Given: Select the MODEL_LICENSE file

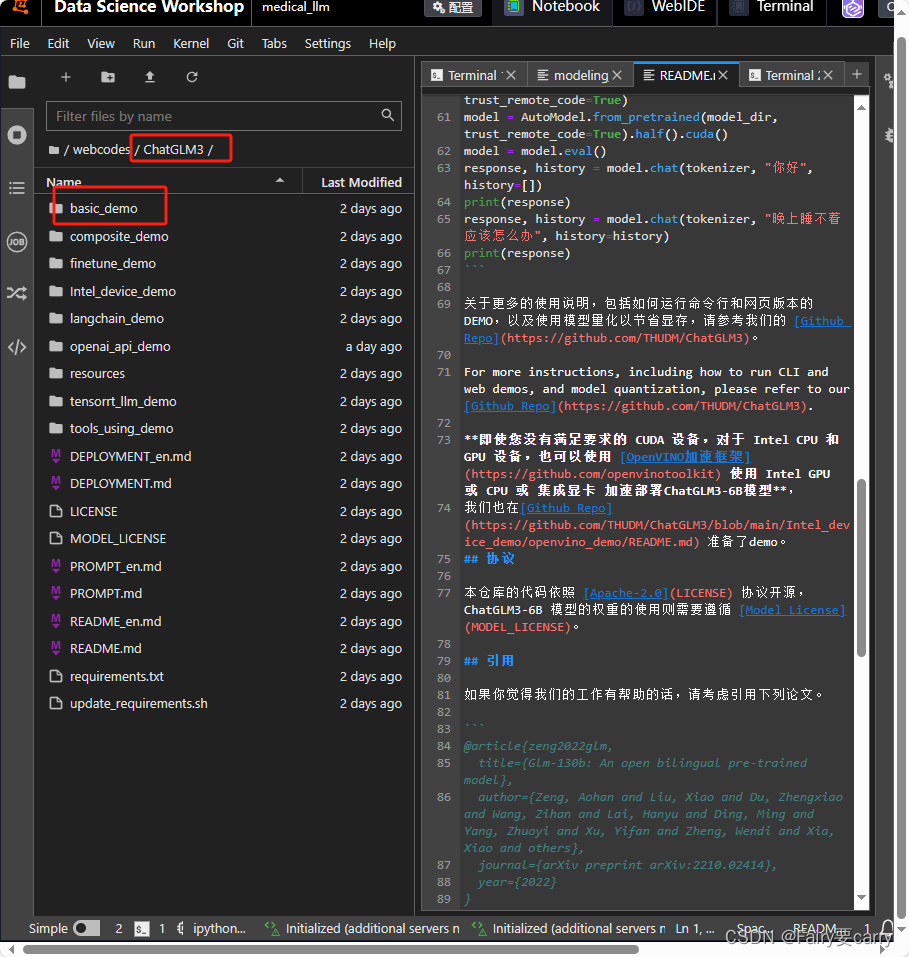Looking at the screenshot, I should click(223, 538).
